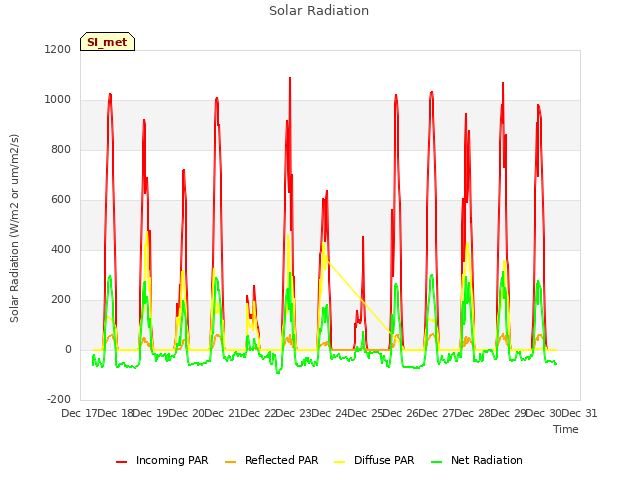This screenshot has width=640, height=480.
Task: Click the Dec 22 Incoming PAR peak near 1100
Action: point(290,78)
